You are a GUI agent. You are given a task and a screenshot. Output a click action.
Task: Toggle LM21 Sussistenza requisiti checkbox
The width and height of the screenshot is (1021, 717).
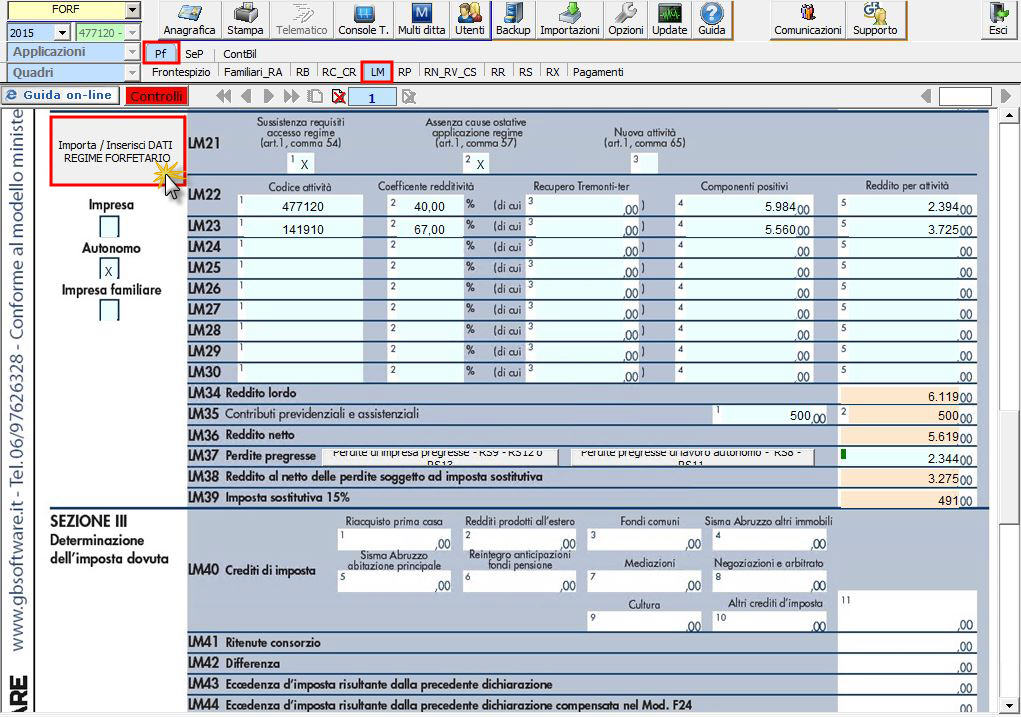tap(300, 163)
